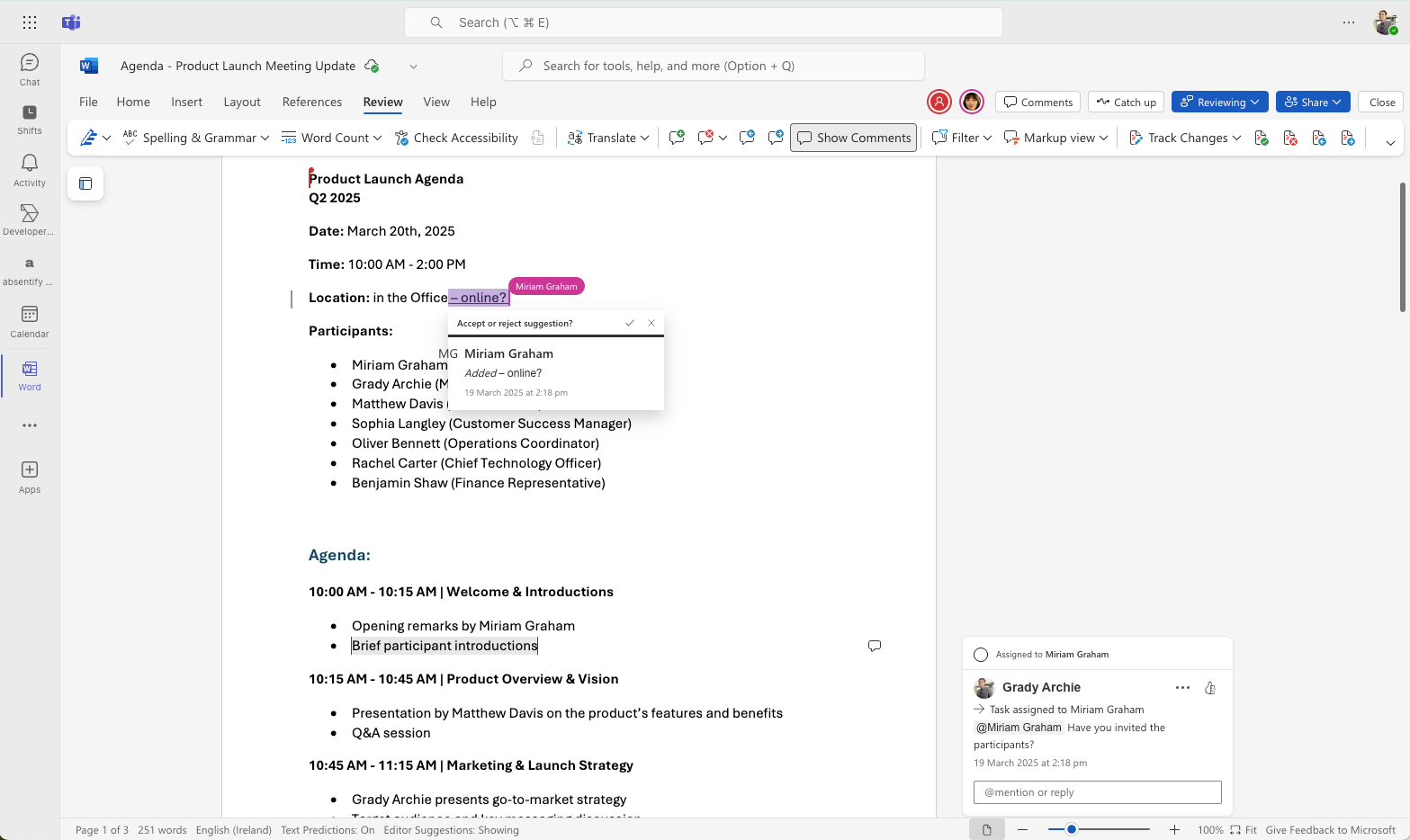This screenshot has height=840, width=1410.
Task: Like Grady Archie's comment
Action: click(x=1210, y=688)
